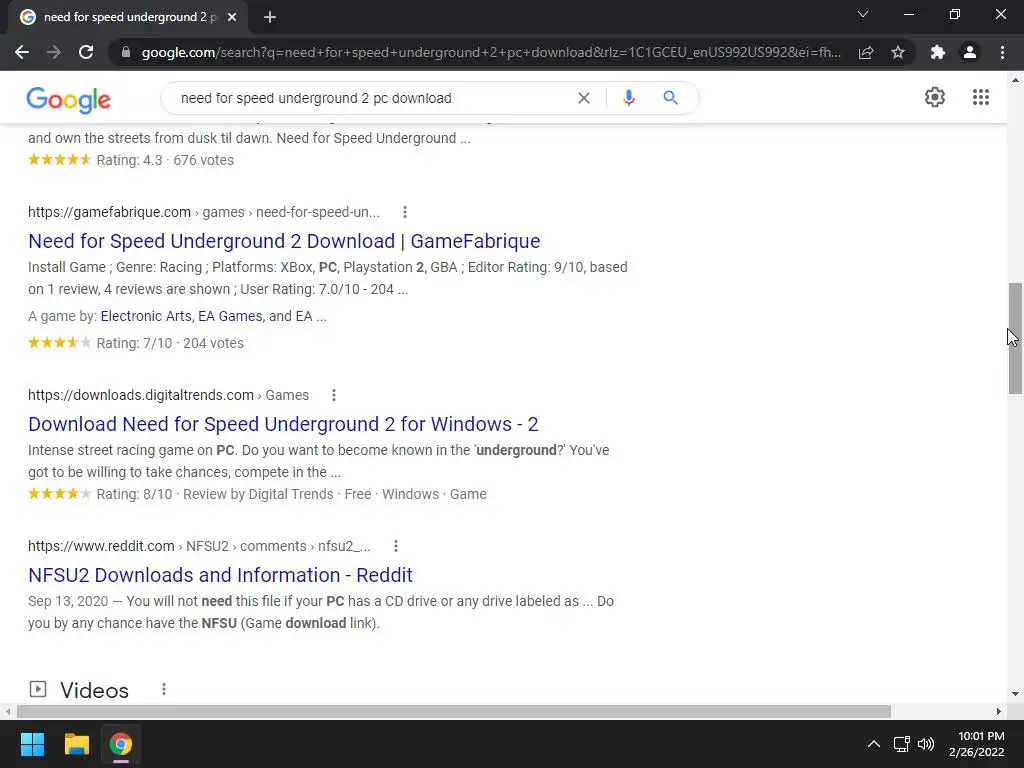Viewport: 1024px width, 768px height.
Task: Click the browser address bar URL
Action: pos(491,52)
